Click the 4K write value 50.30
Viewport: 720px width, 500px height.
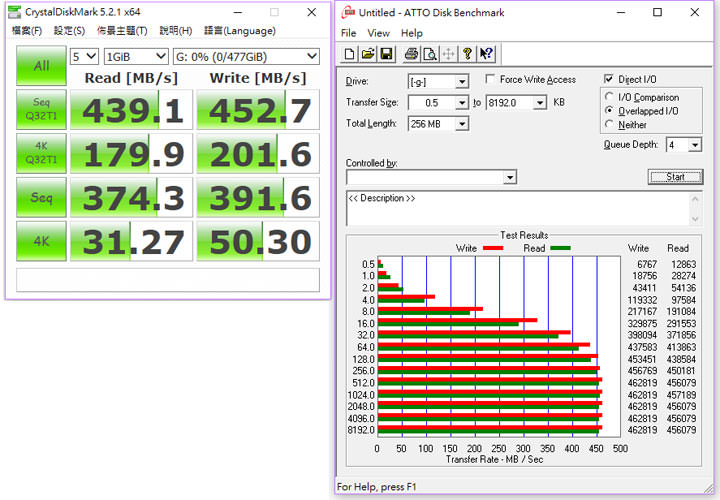pyautogui.click(x=258, y=241)
